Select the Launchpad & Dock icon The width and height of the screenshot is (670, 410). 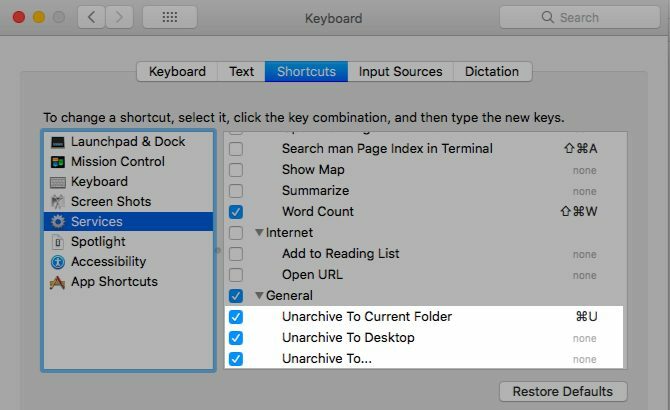coord(58,142)
